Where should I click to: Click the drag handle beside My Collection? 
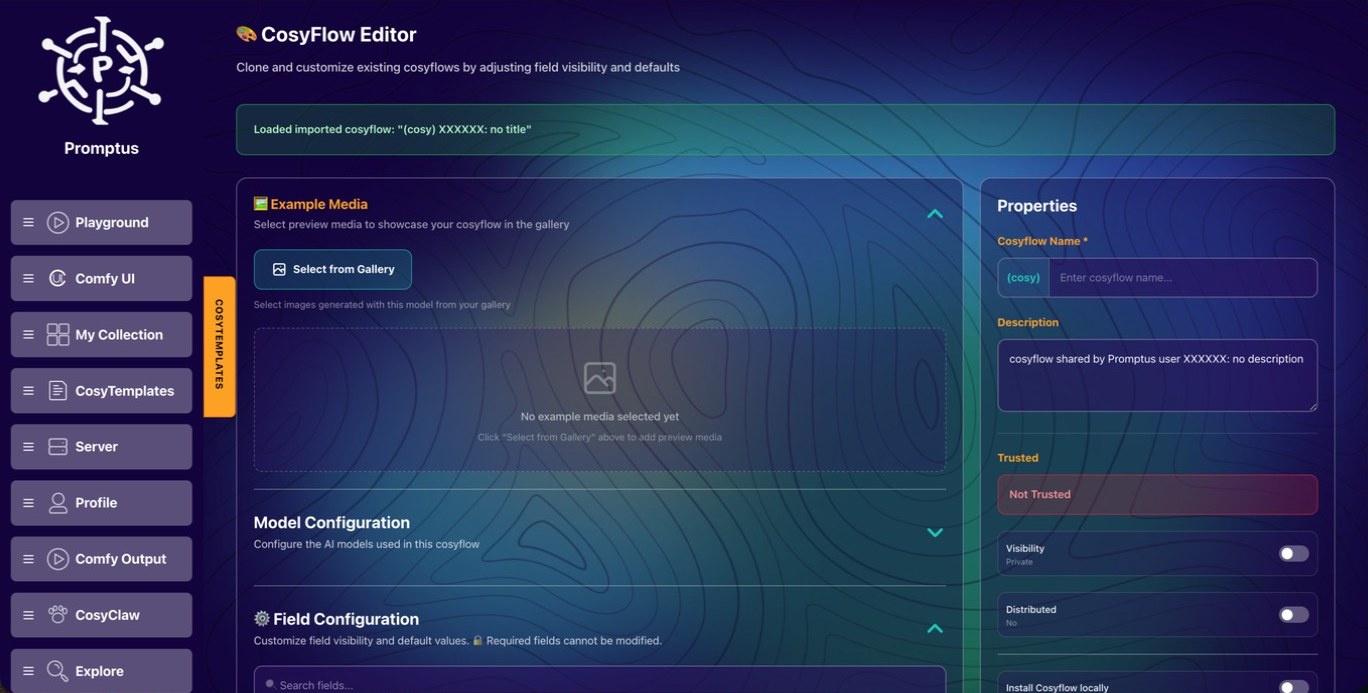28,335
